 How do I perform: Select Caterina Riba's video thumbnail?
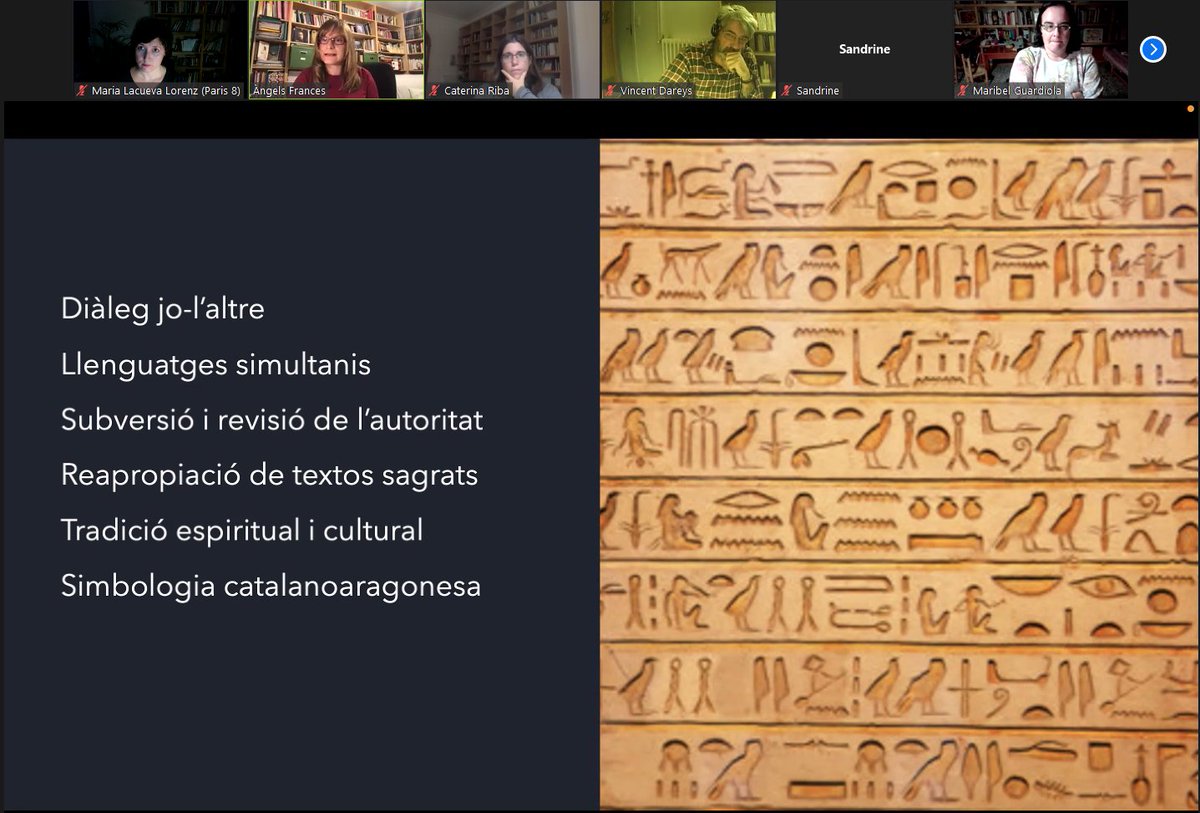pyautogui.click(x=512, y=49)
